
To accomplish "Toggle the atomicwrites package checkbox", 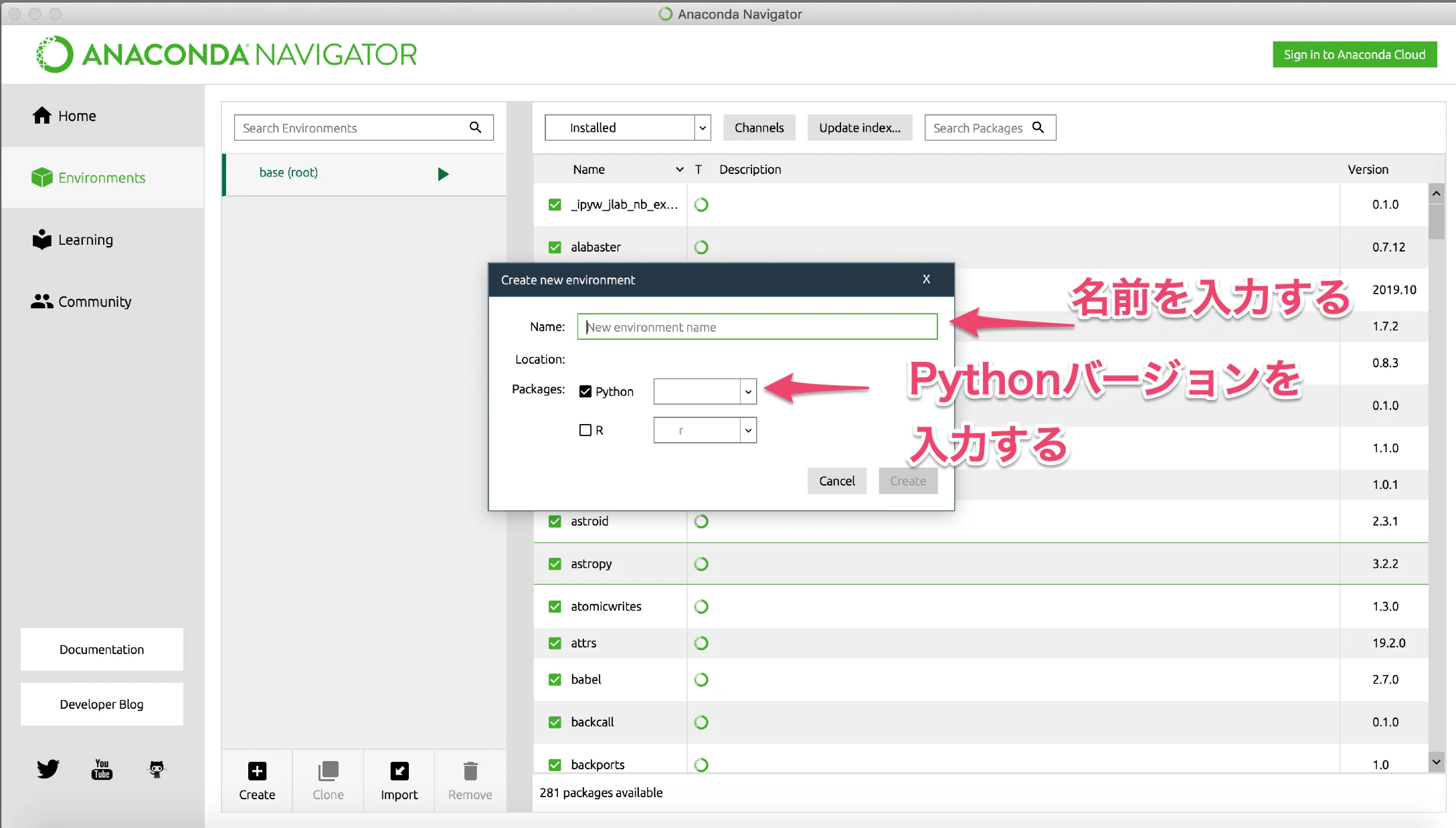I will click(x=555, y=607).
